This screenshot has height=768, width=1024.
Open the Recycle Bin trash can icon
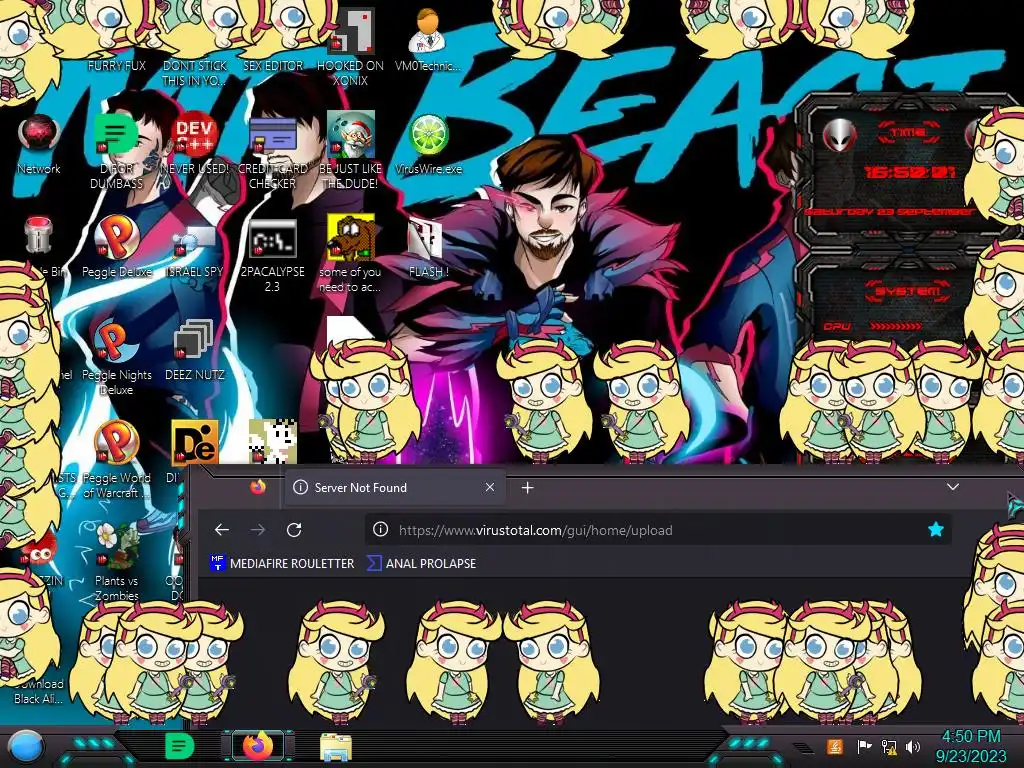point(38,235)
